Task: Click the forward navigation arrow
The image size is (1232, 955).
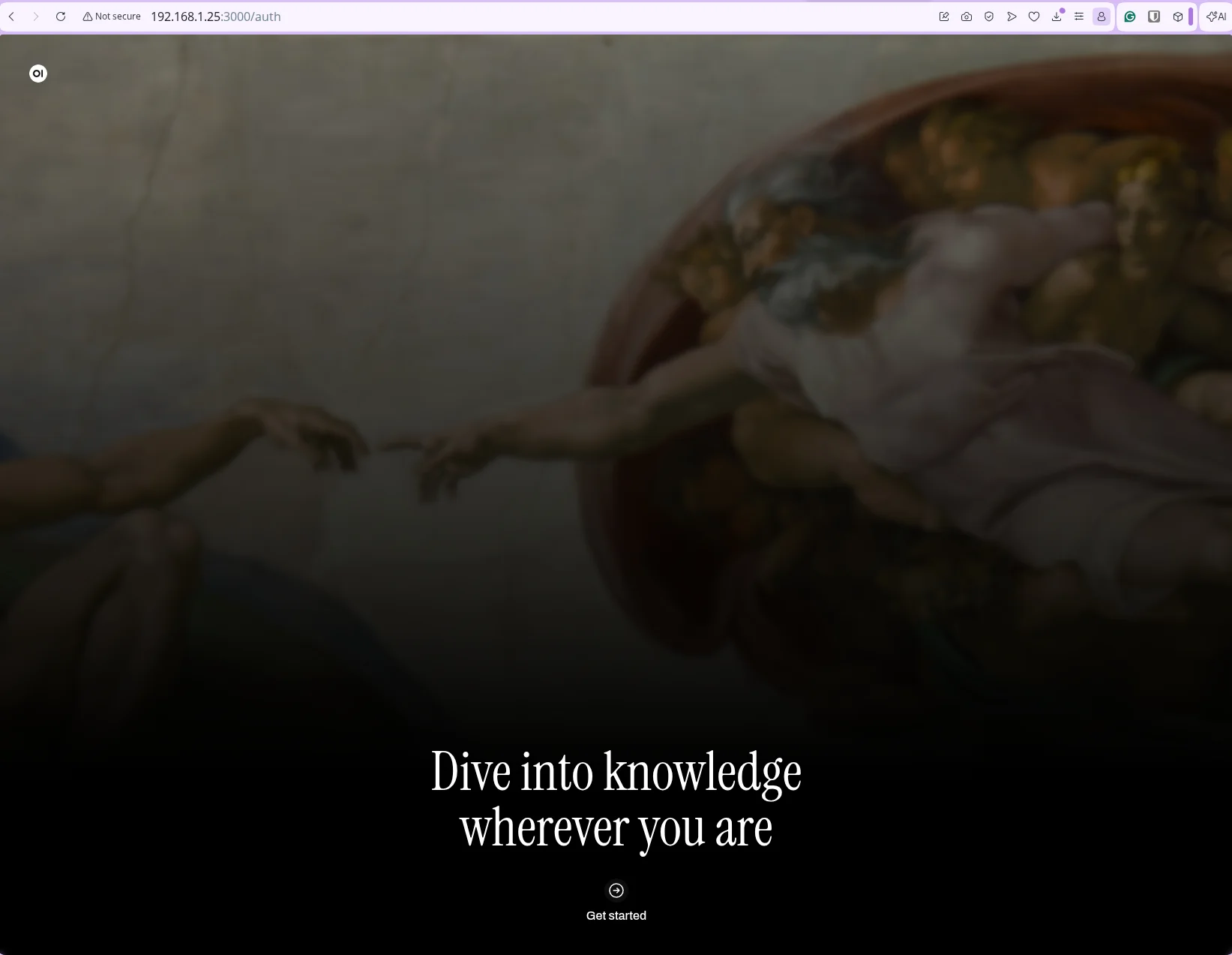Action: [x=35, y=17]
